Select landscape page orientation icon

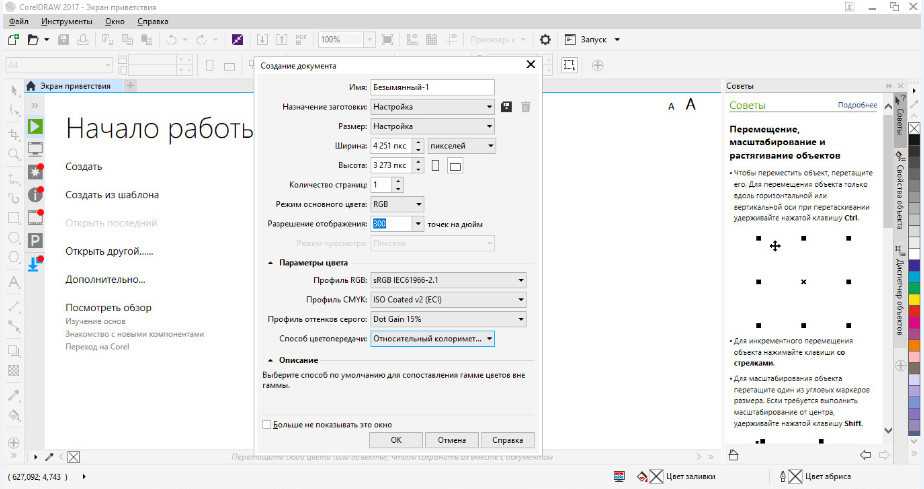455,166
